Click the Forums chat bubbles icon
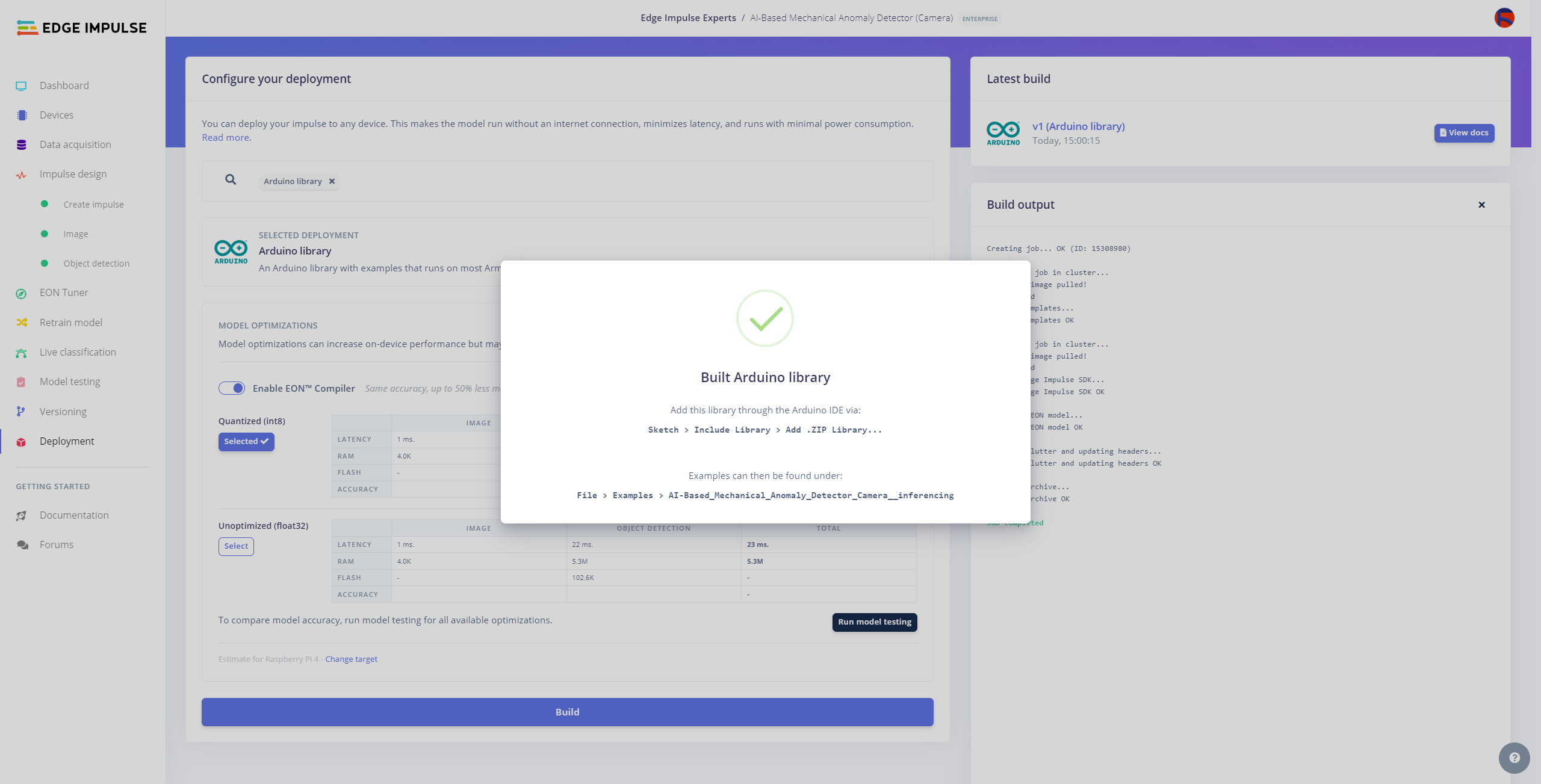The width and height of the screenshot is (1541, 784). click(x=22, y=545)
